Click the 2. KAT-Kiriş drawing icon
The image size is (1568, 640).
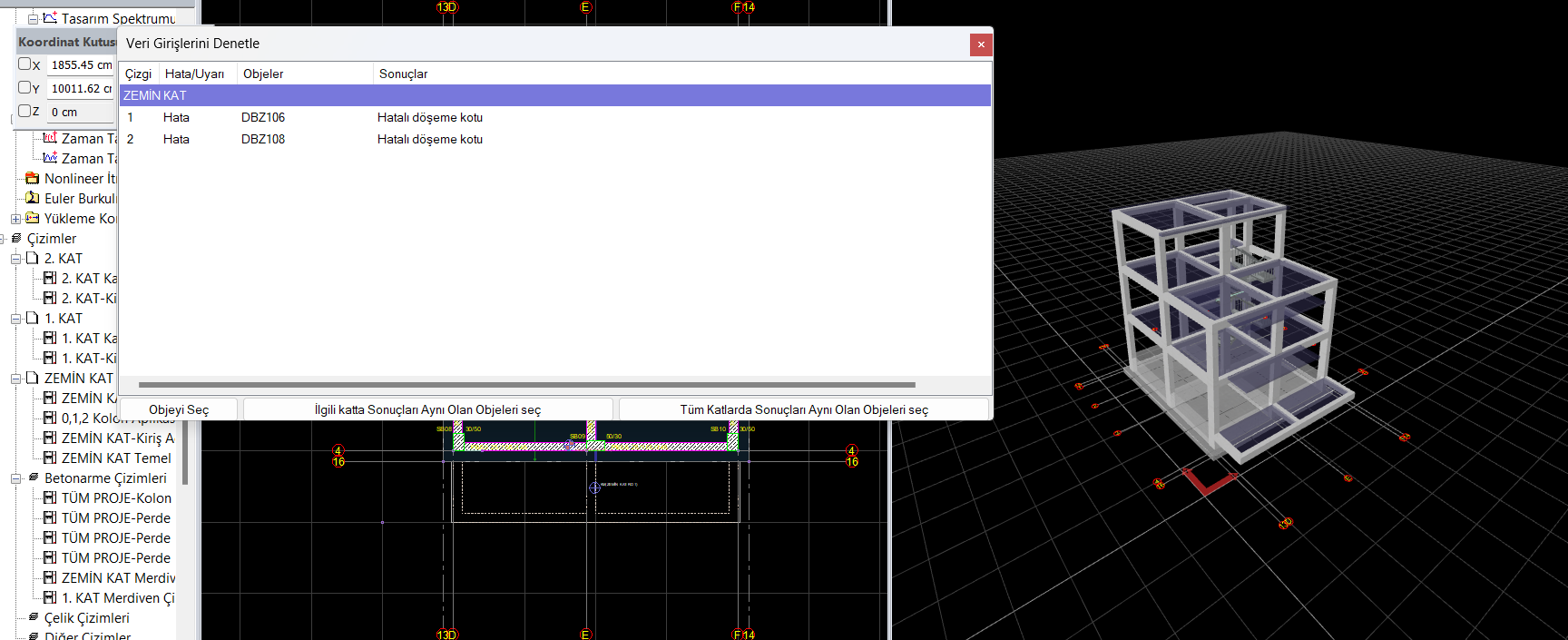click(50, 298)
